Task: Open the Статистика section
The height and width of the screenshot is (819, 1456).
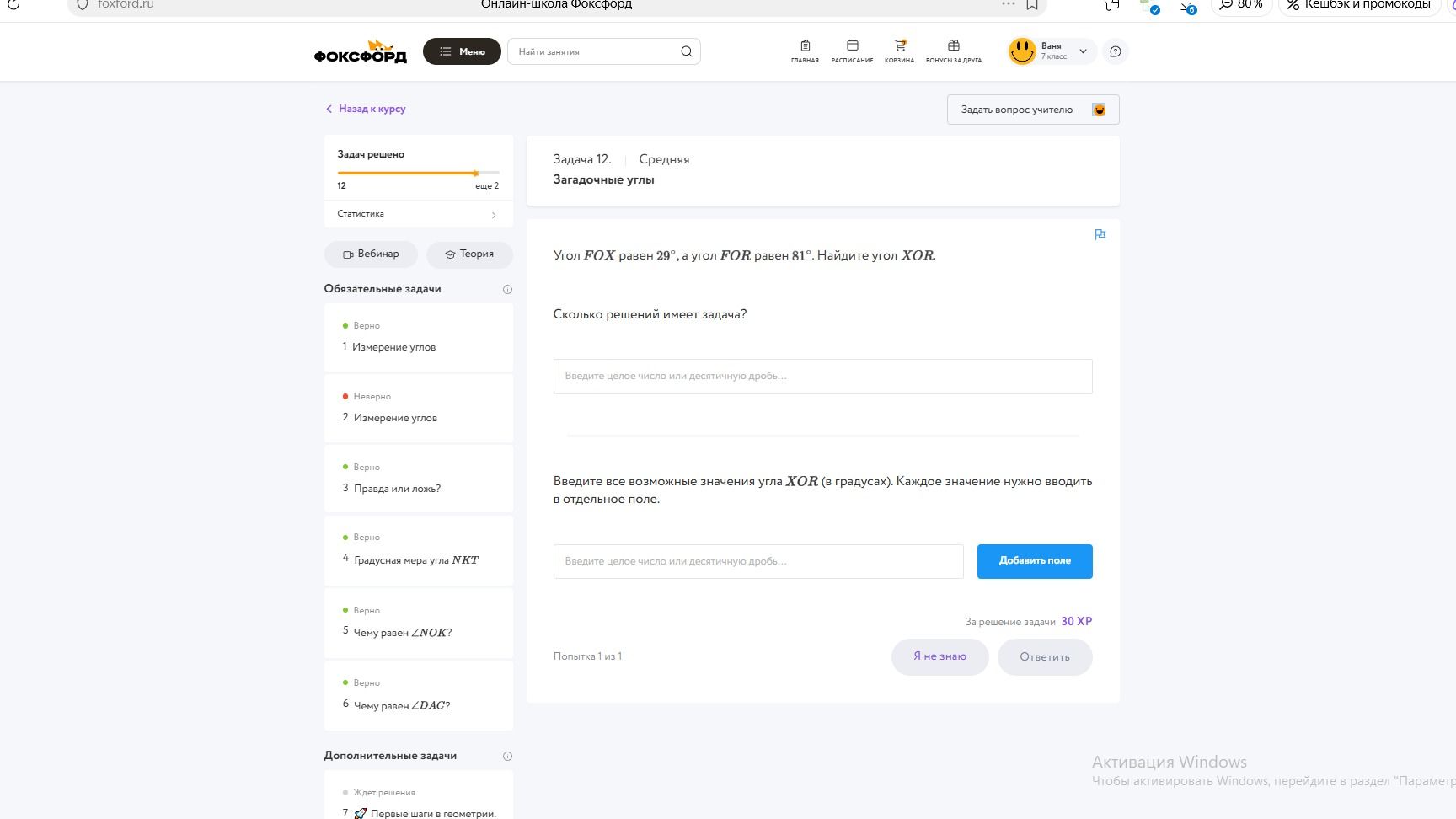Action: [418, 214]
